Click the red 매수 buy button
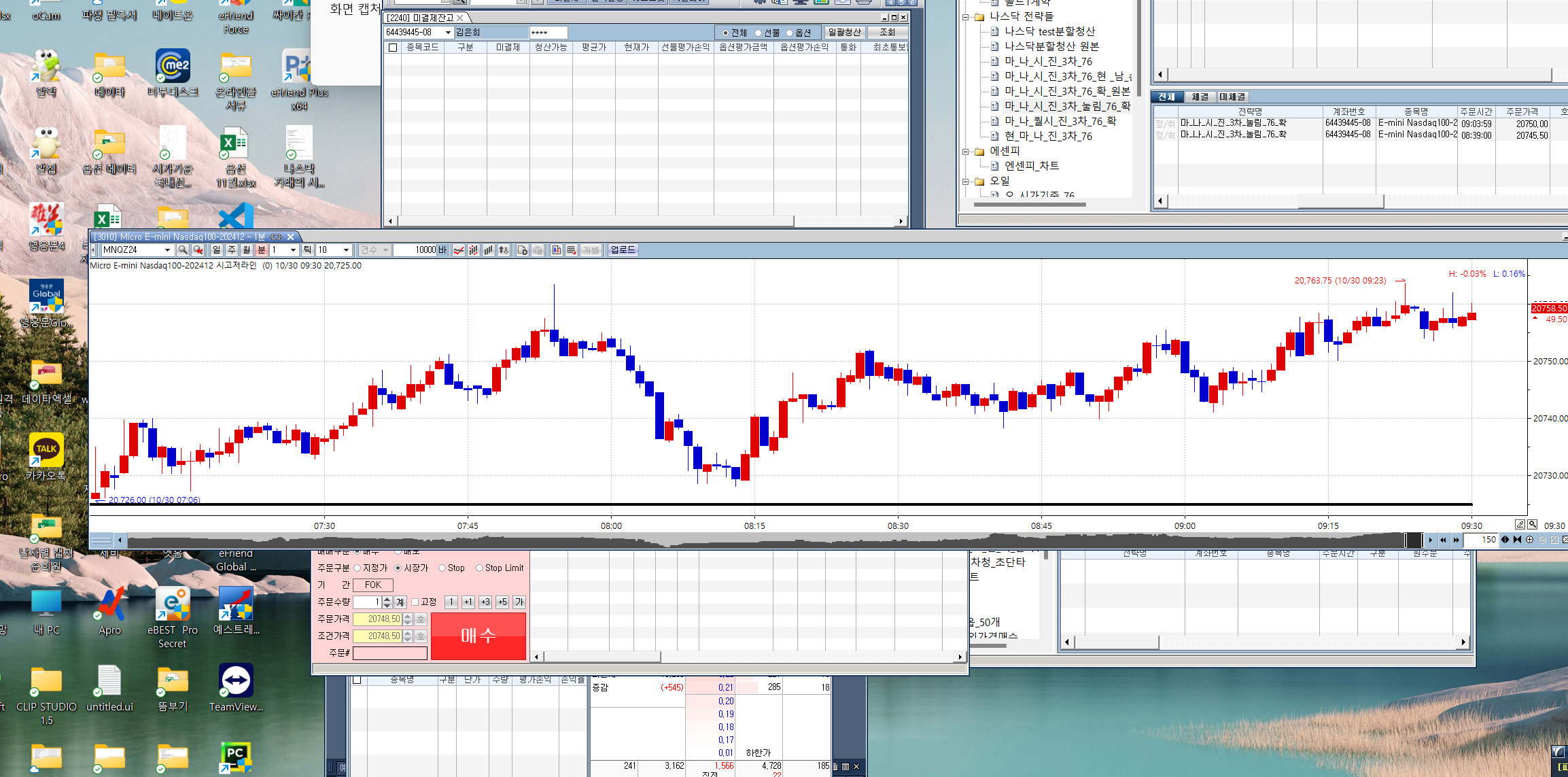 478,636
